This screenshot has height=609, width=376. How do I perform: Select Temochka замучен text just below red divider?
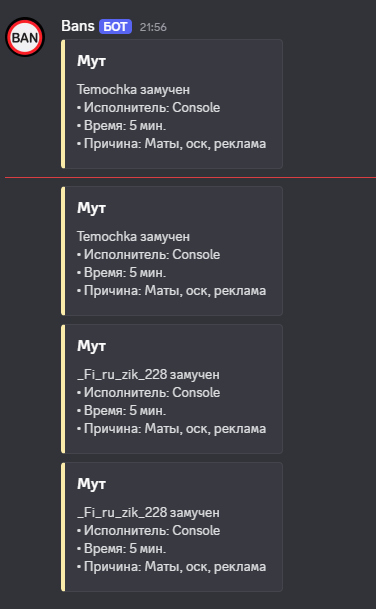133,236
